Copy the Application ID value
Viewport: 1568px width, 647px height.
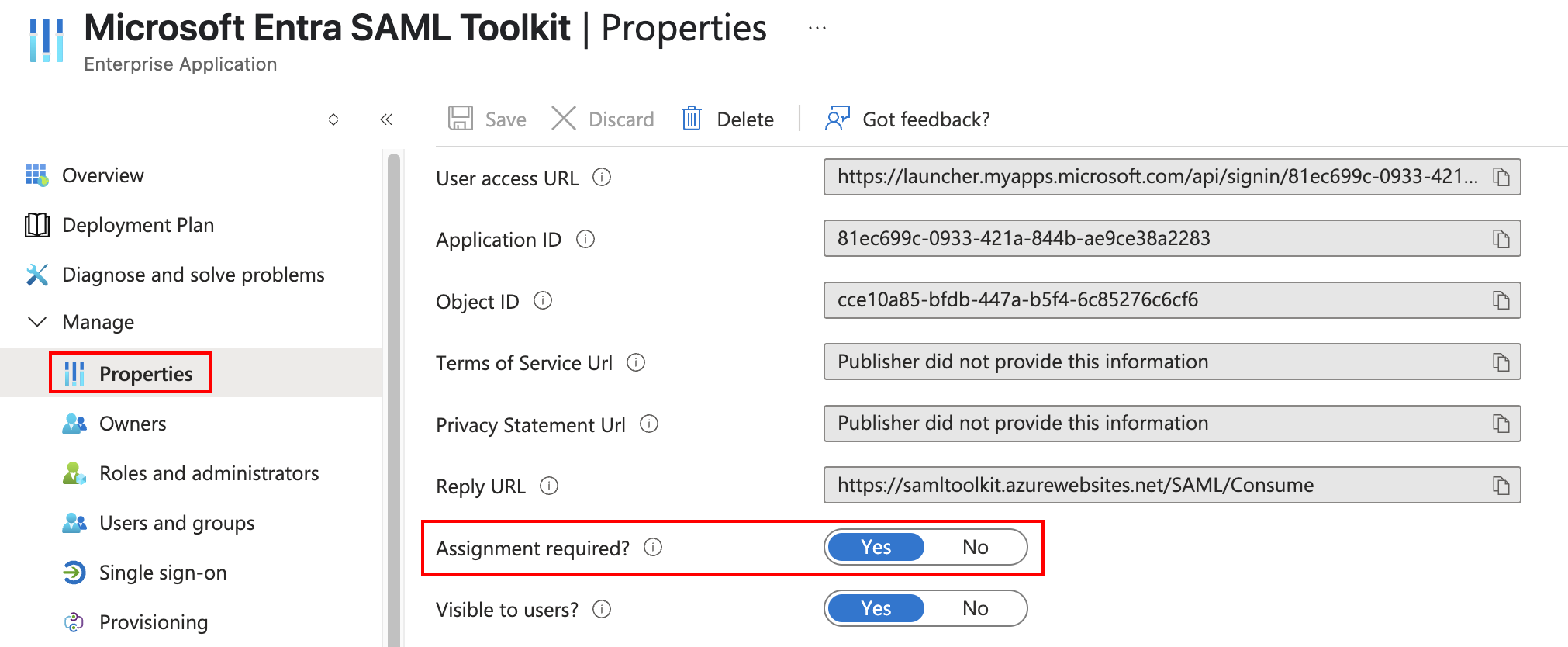pyautogui.click(x=1501, y=239)
